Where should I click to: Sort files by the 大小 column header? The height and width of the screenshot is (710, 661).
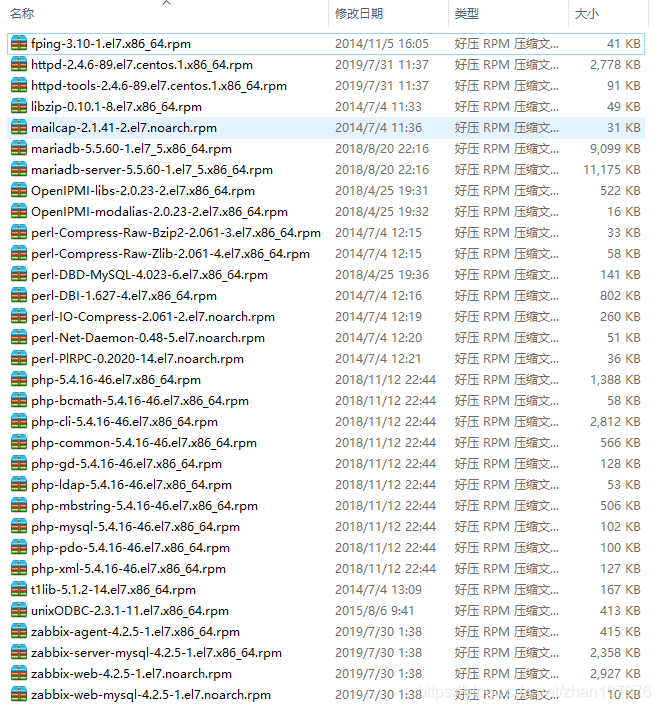586,14
